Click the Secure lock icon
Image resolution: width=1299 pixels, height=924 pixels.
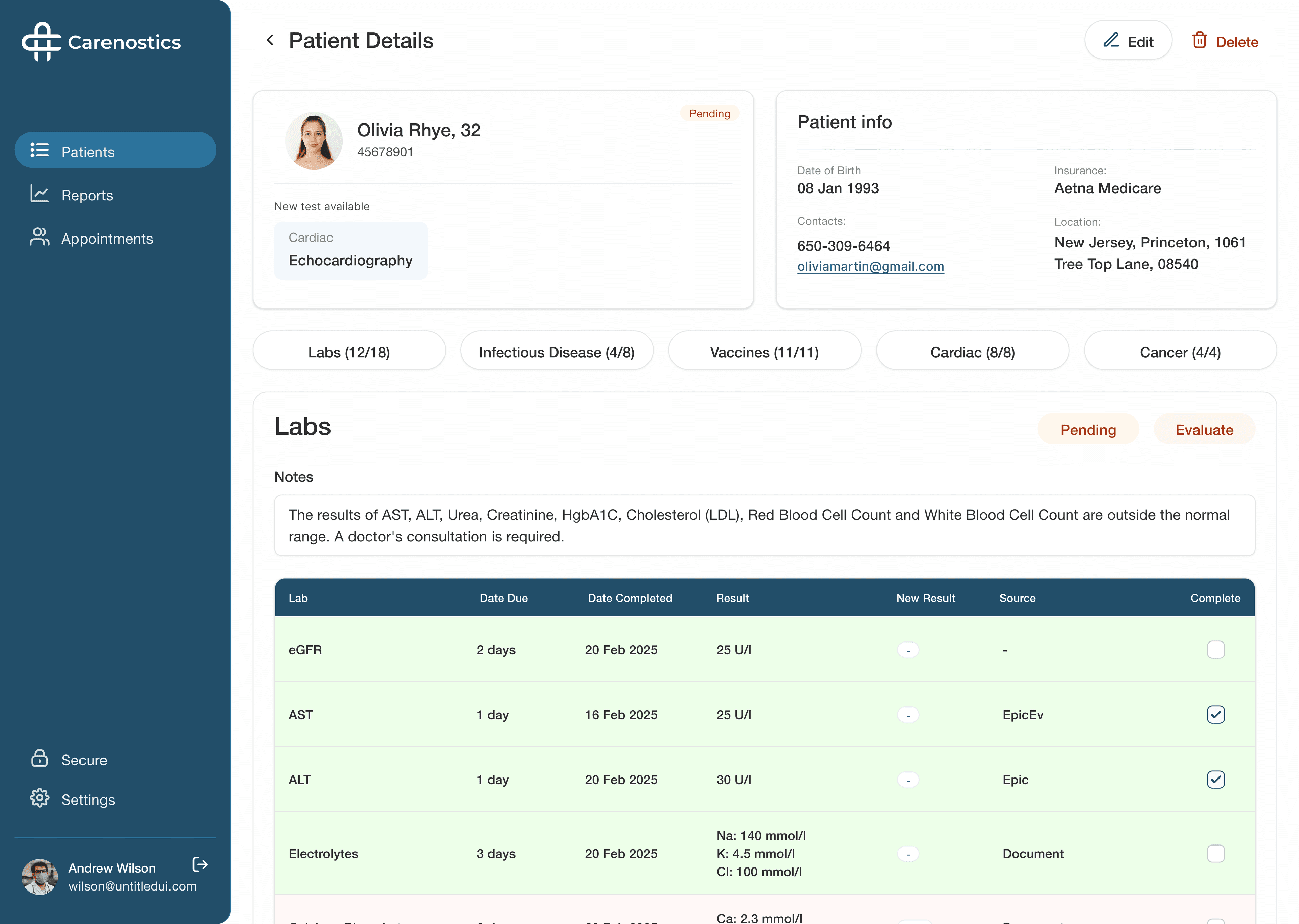click(x=39, y=759)
